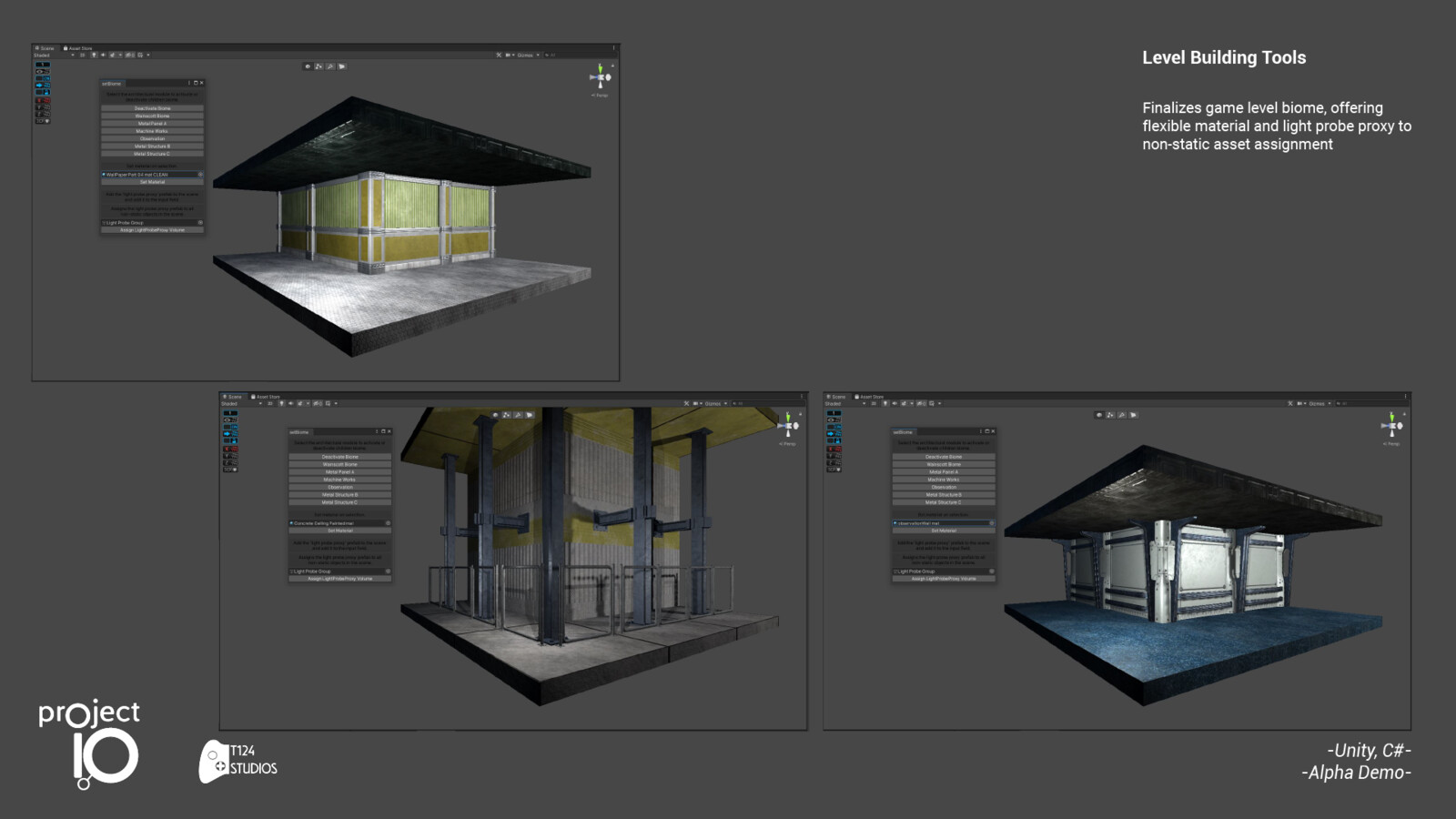Viewport: 1456px width, 819px height.
Task: Open effects dropdown arrow in blue-floor editor toolbar
Action: coord(913,403)
